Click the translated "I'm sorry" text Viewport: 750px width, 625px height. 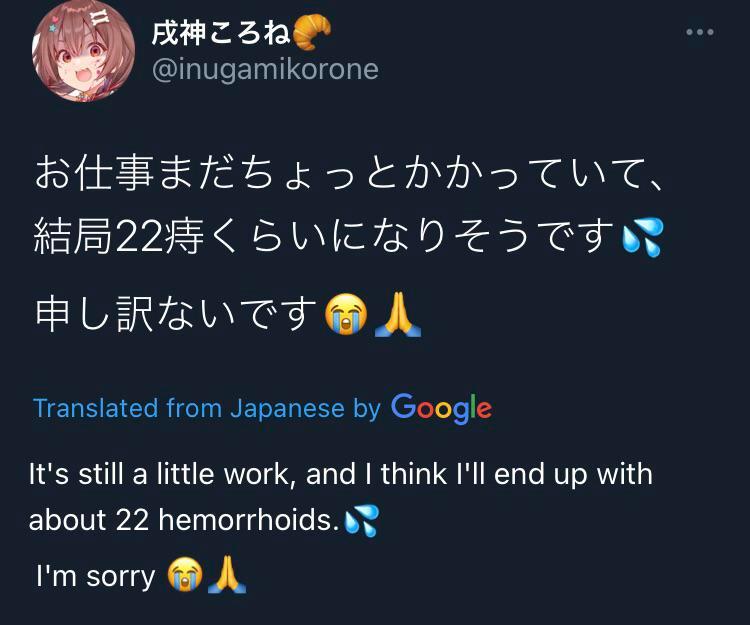click(x=96, y=576)
